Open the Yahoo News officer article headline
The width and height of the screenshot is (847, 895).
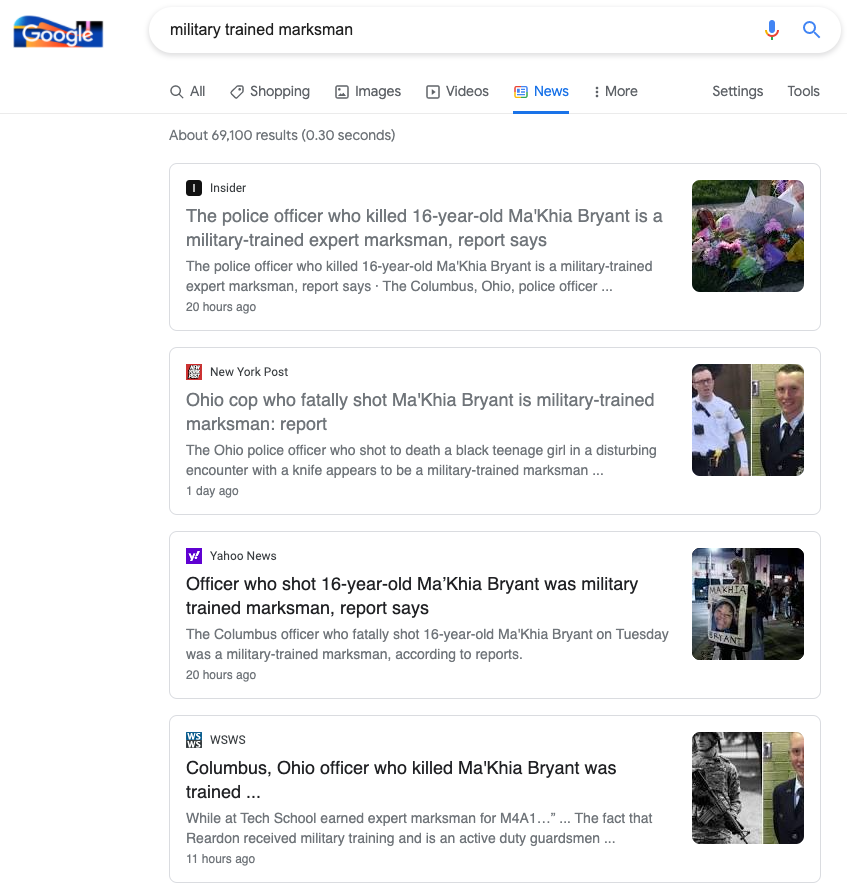click(412, 596)
